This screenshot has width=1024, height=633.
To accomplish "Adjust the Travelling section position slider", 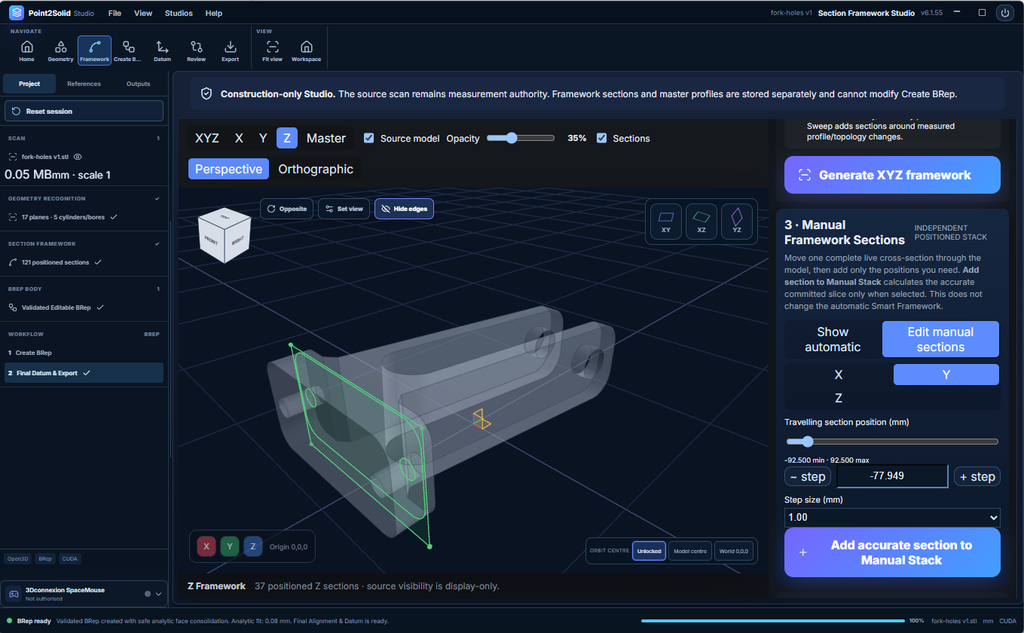I will pyautogui.click(x=892, y=442).
